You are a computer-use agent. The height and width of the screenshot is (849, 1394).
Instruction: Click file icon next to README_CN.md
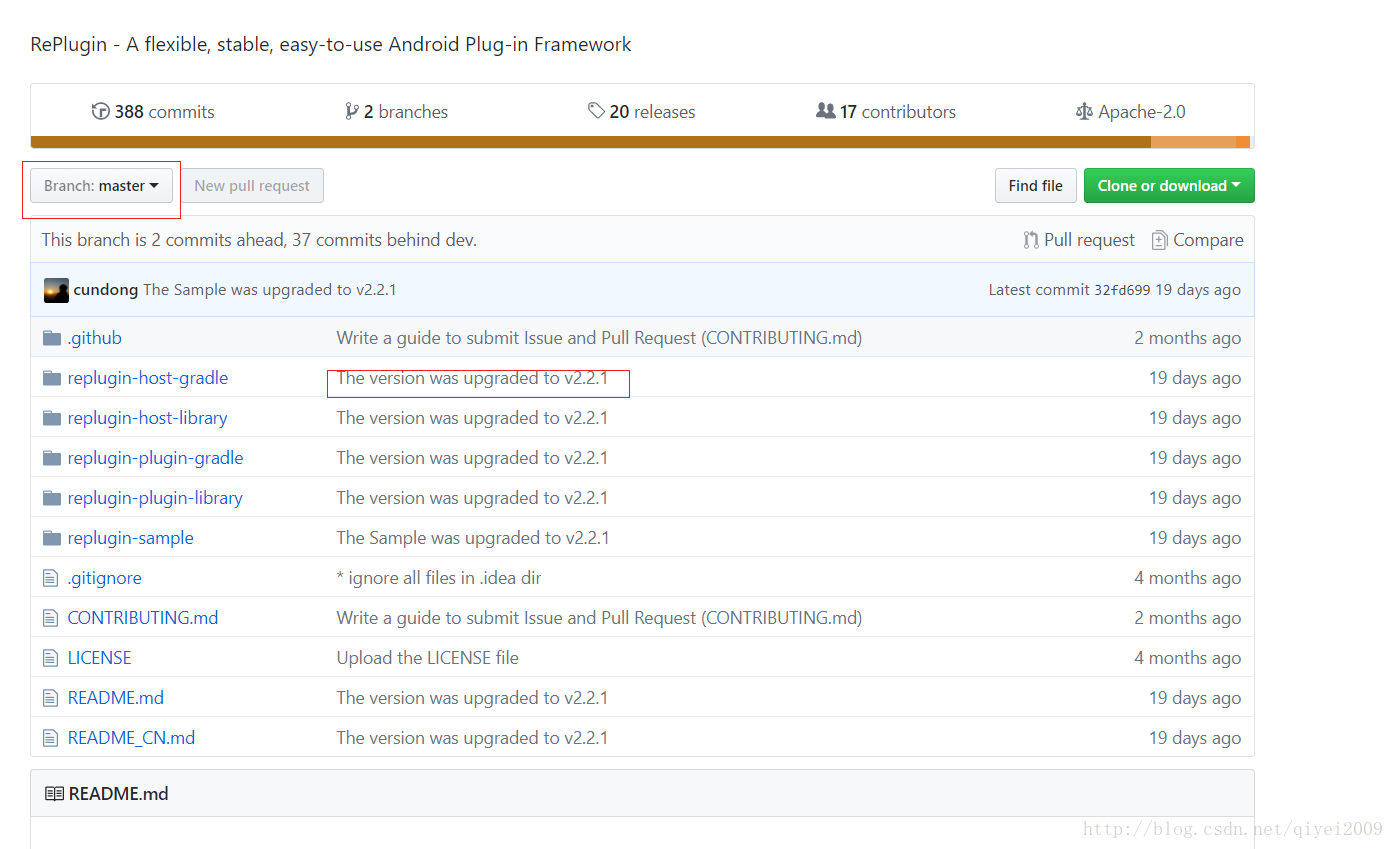51,738
